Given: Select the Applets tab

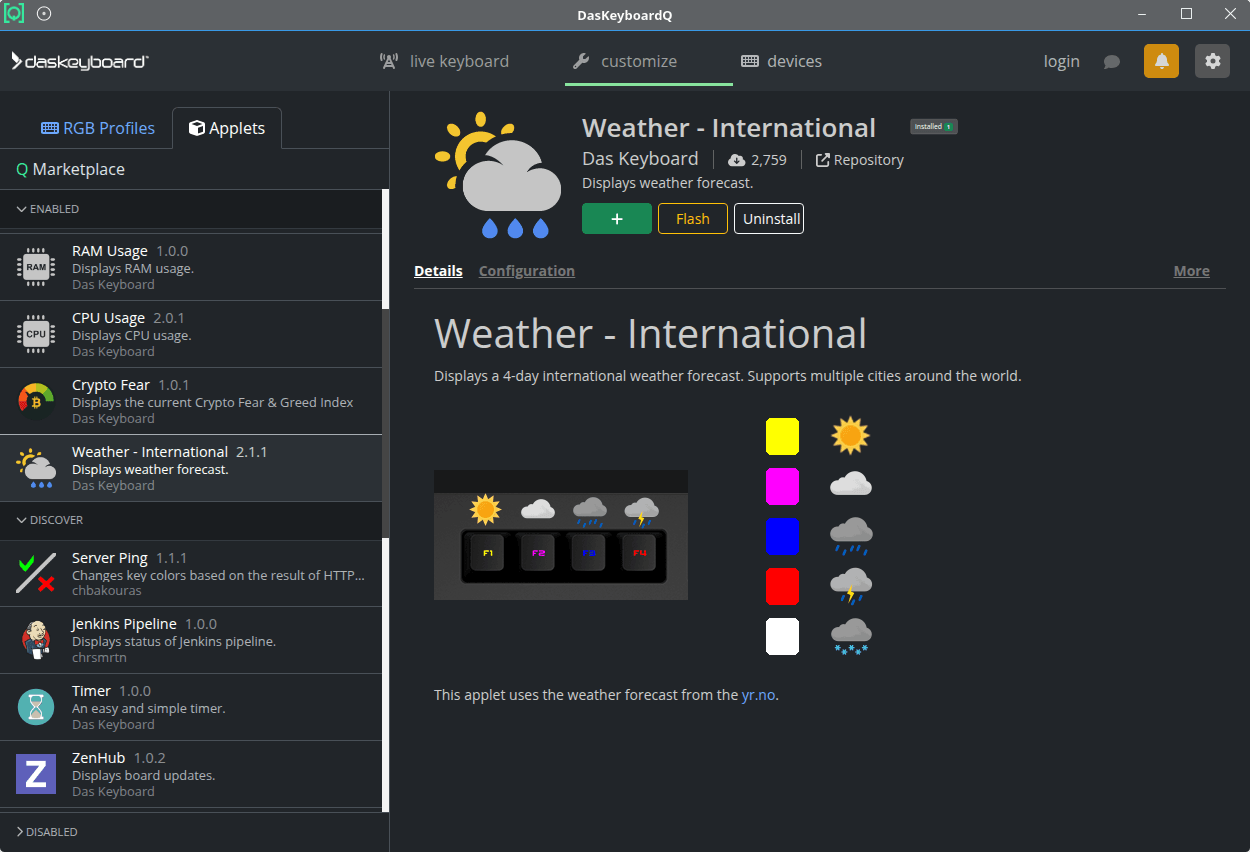Looking at the screenshot, I should (x=227, y=128).
